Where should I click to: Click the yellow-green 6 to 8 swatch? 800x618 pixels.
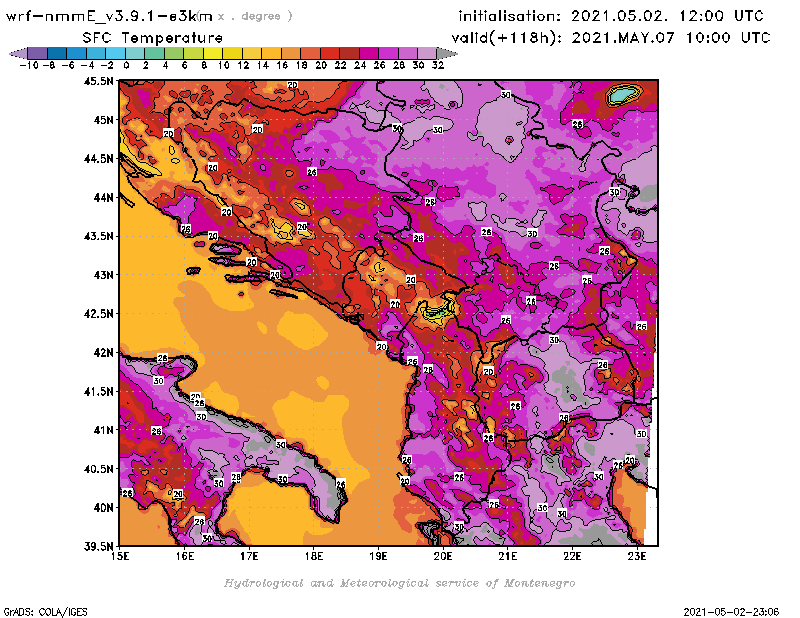(x=193, y=53)
